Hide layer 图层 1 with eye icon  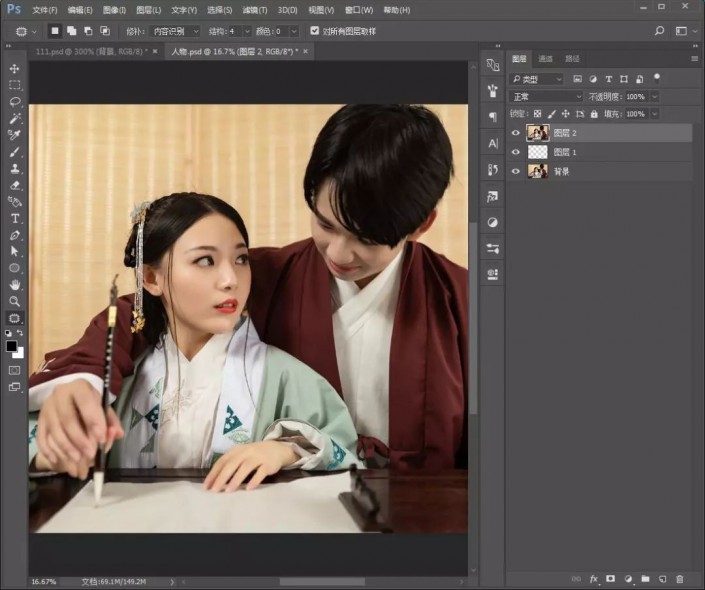[x=516, y=152]
